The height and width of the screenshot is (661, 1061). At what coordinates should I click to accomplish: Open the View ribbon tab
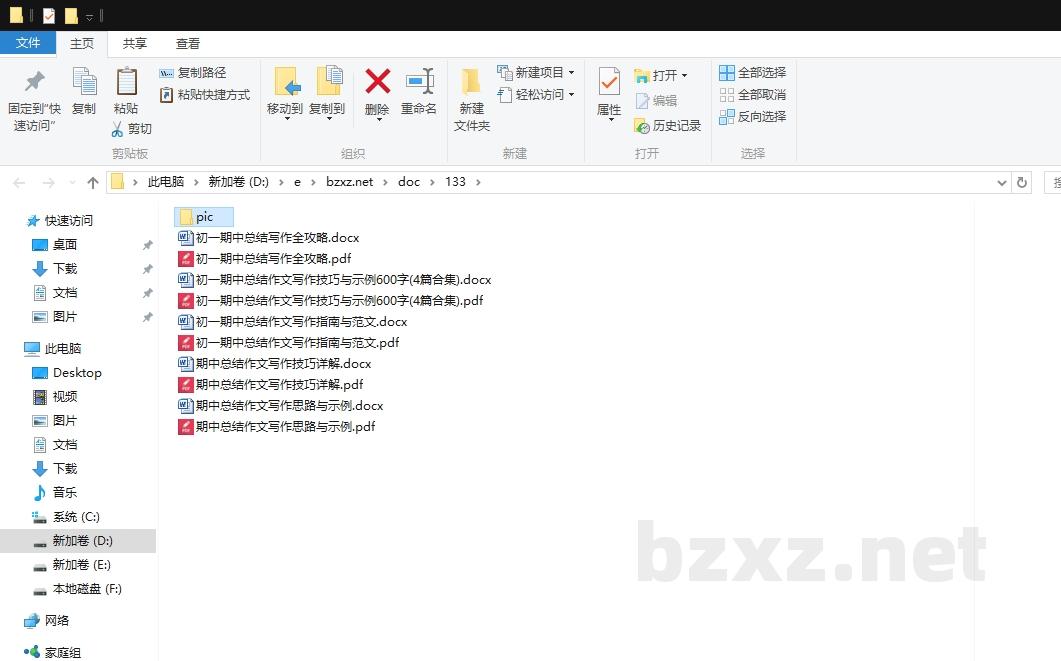tap(188, 44)
